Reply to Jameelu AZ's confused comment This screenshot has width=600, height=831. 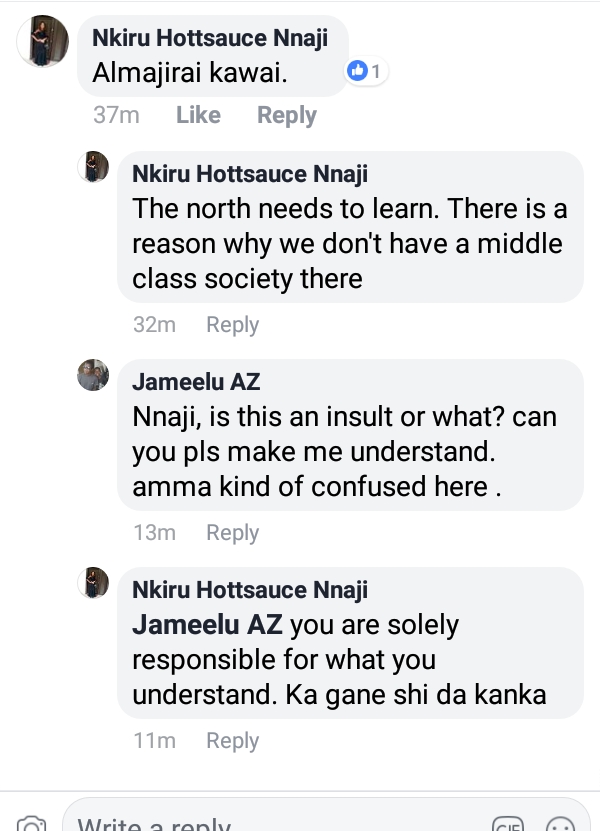pos(232,533)
